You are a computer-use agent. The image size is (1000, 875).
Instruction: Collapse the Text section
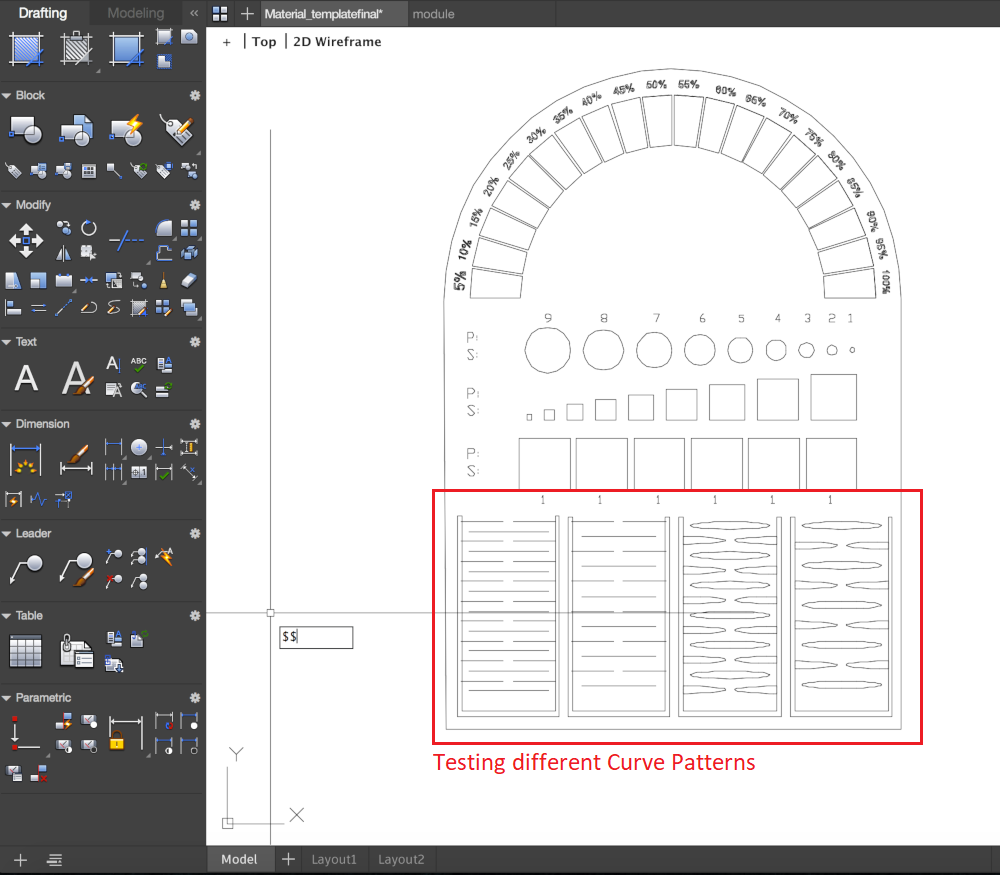(6, 342)
